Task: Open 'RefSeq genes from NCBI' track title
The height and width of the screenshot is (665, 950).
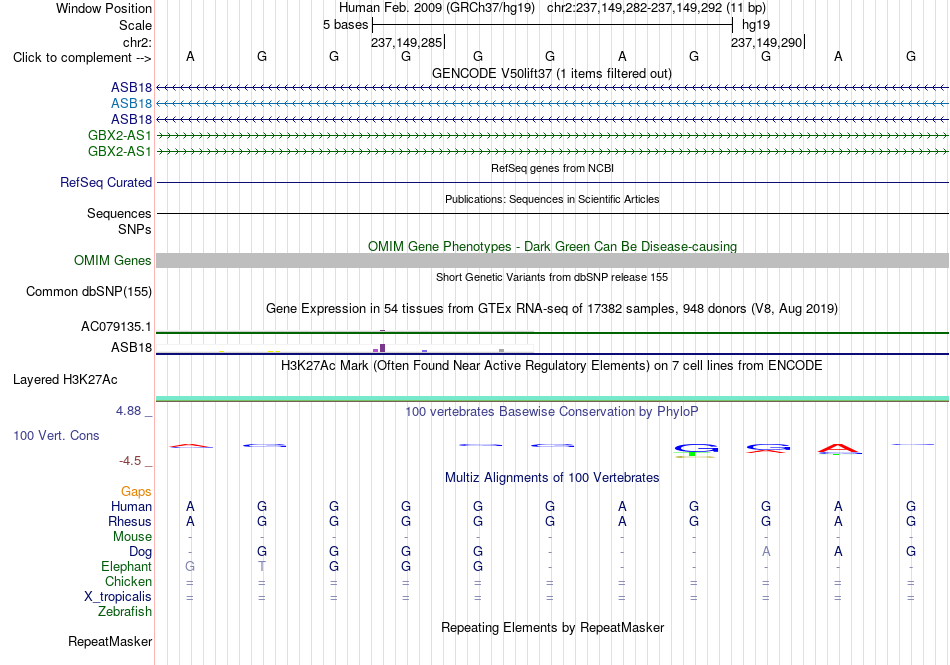Action: (x=552, y=168)
